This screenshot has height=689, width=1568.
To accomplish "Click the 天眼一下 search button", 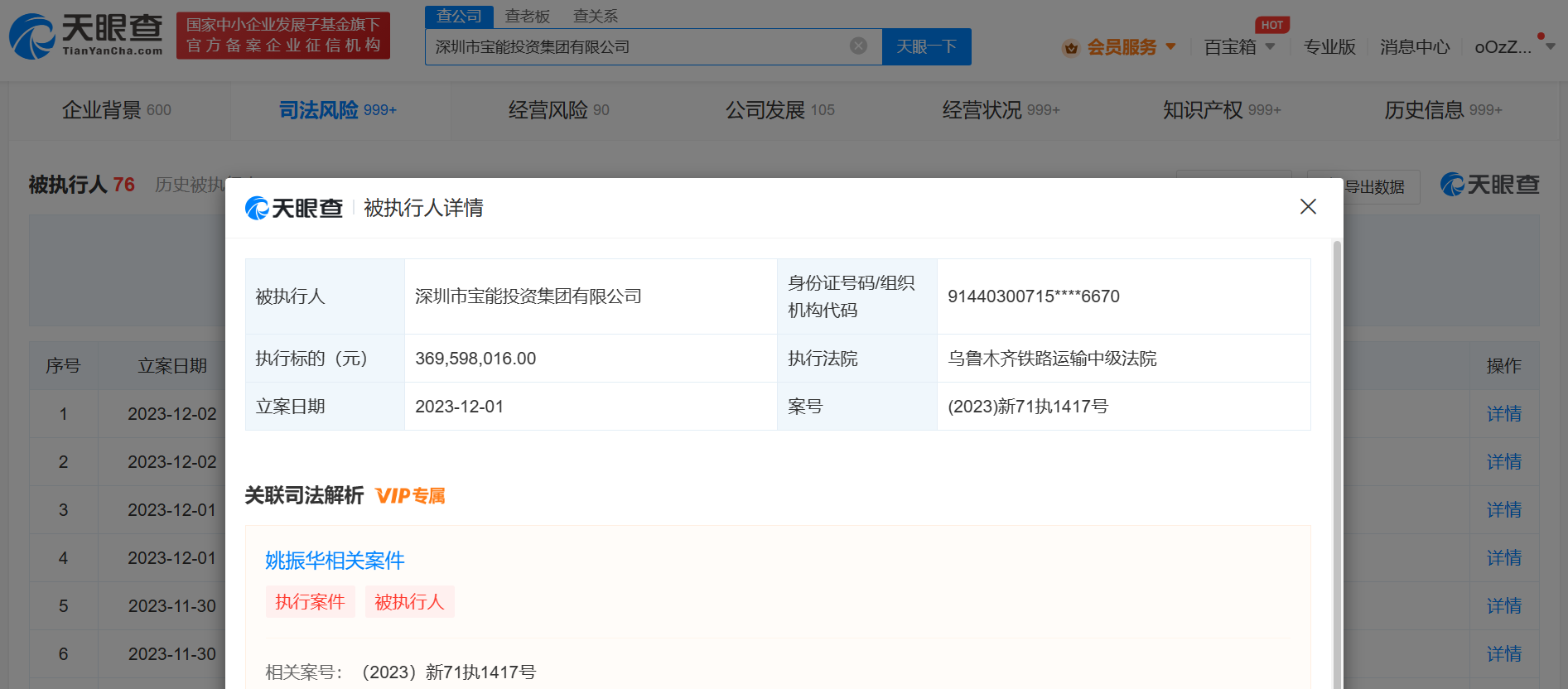I will [927, 46].
